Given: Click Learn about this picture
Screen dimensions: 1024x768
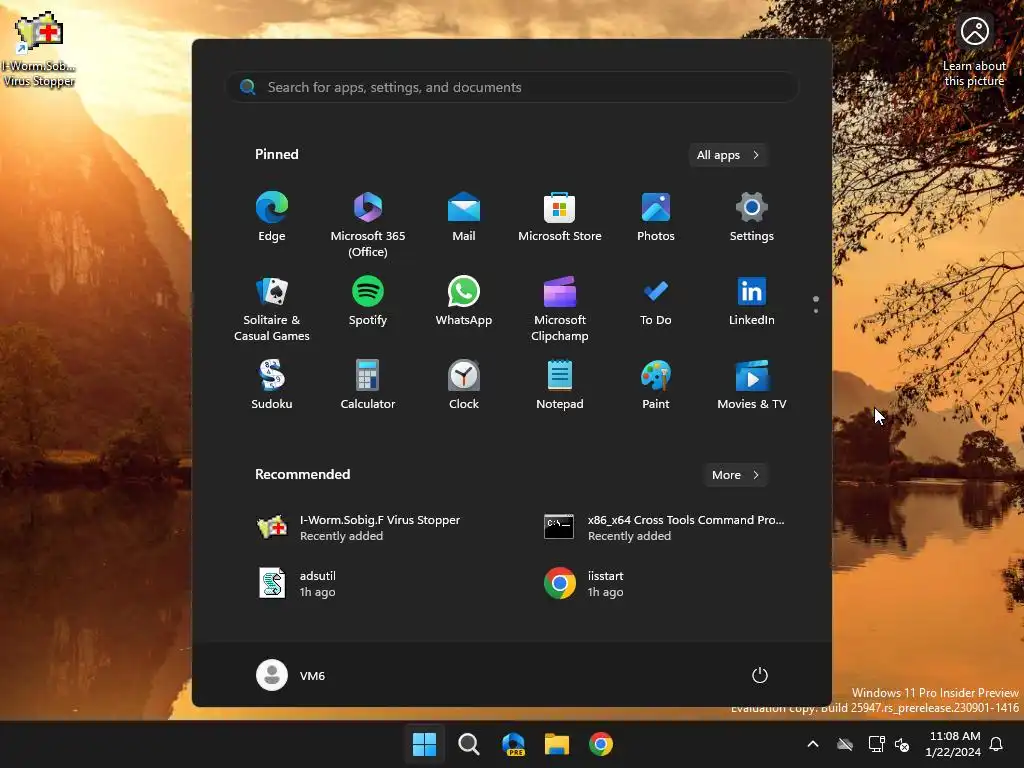Looking at the screenshot, I should (974, 51).
